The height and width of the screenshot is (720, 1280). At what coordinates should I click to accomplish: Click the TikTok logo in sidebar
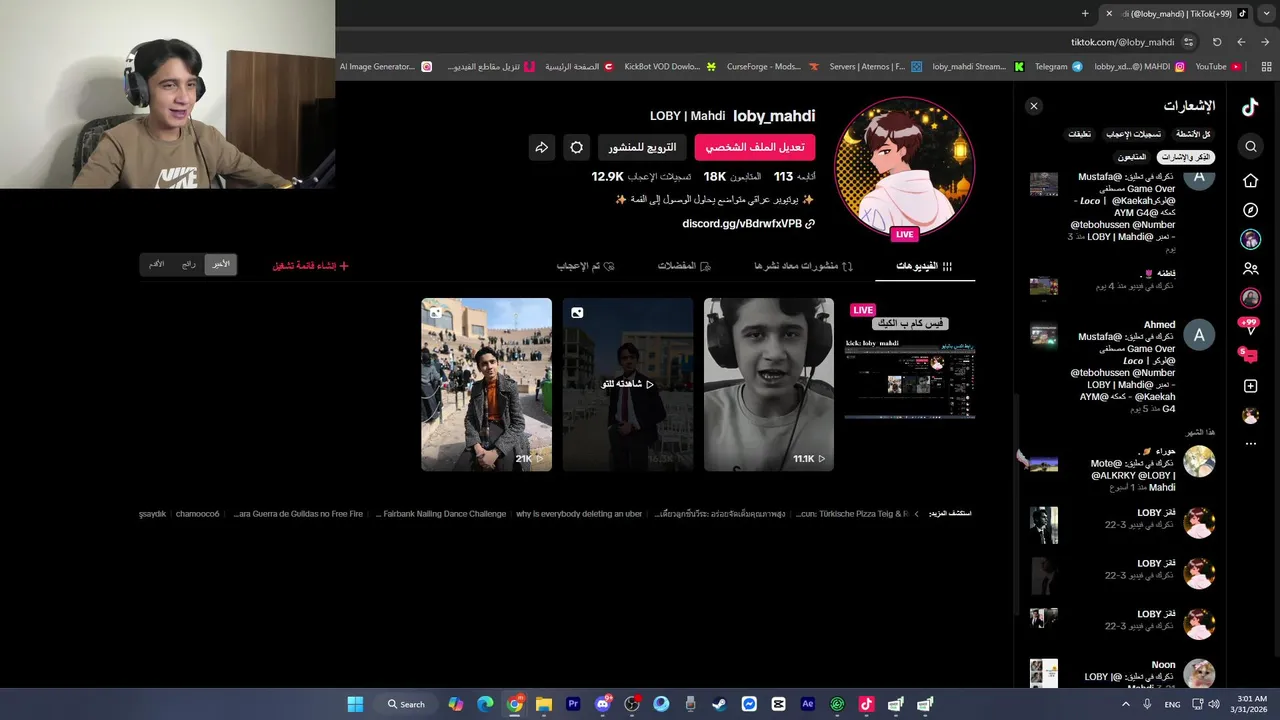[1250, 107]
